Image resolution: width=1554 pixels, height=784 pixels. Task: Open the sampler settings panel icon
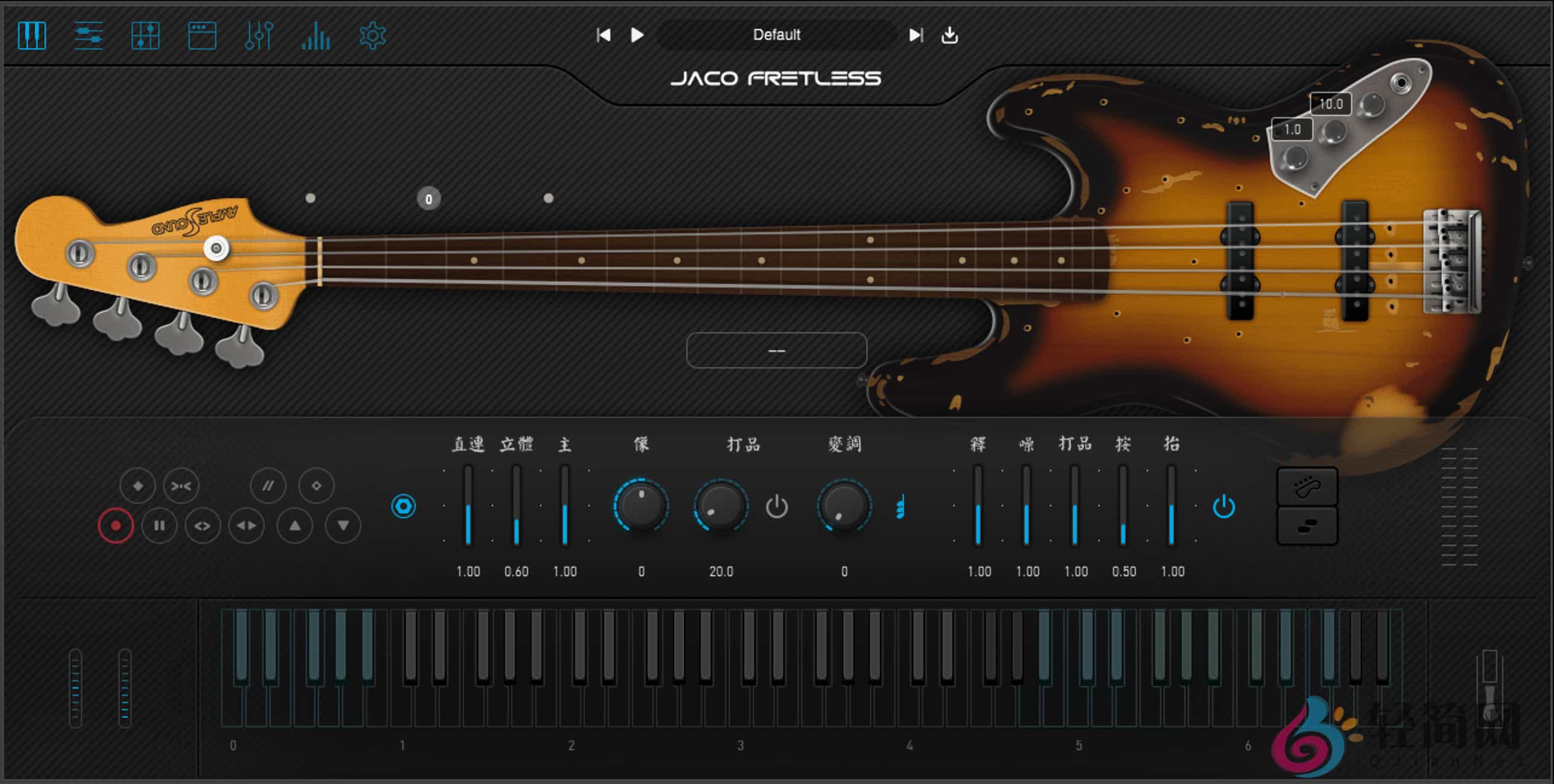click(x=87, y=35)
